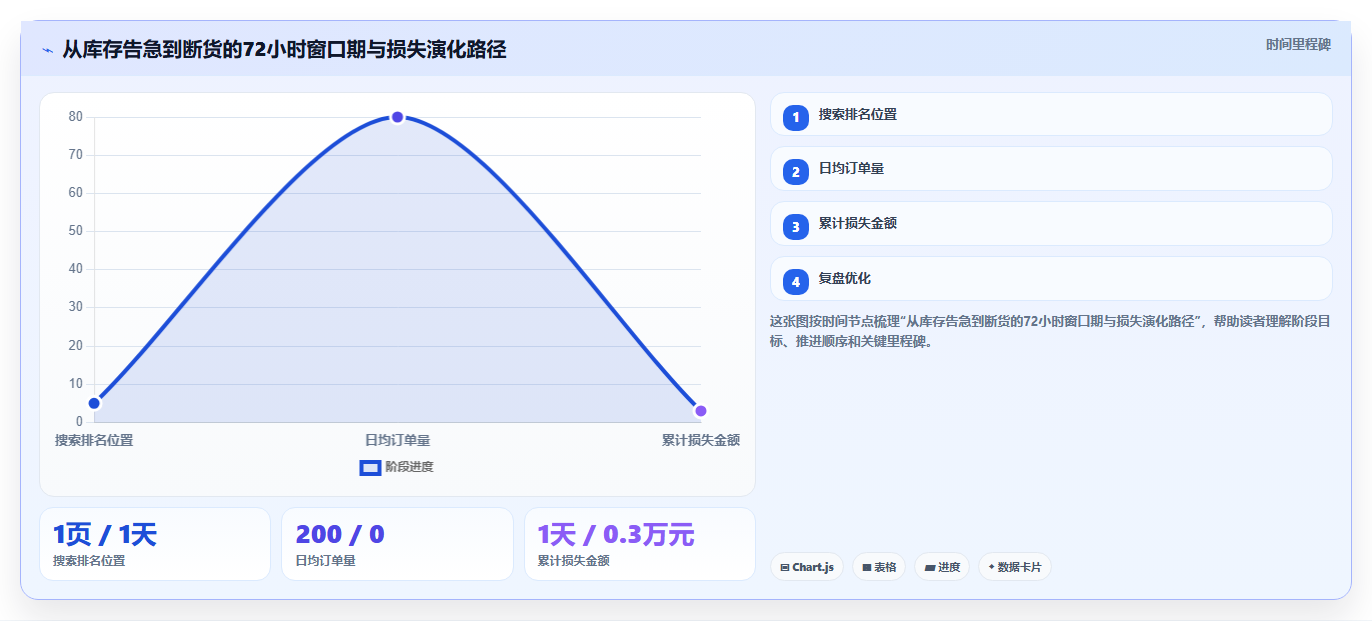Click the 搜索排名位置 caption under 1页 / 1天

tap(89, 561)
